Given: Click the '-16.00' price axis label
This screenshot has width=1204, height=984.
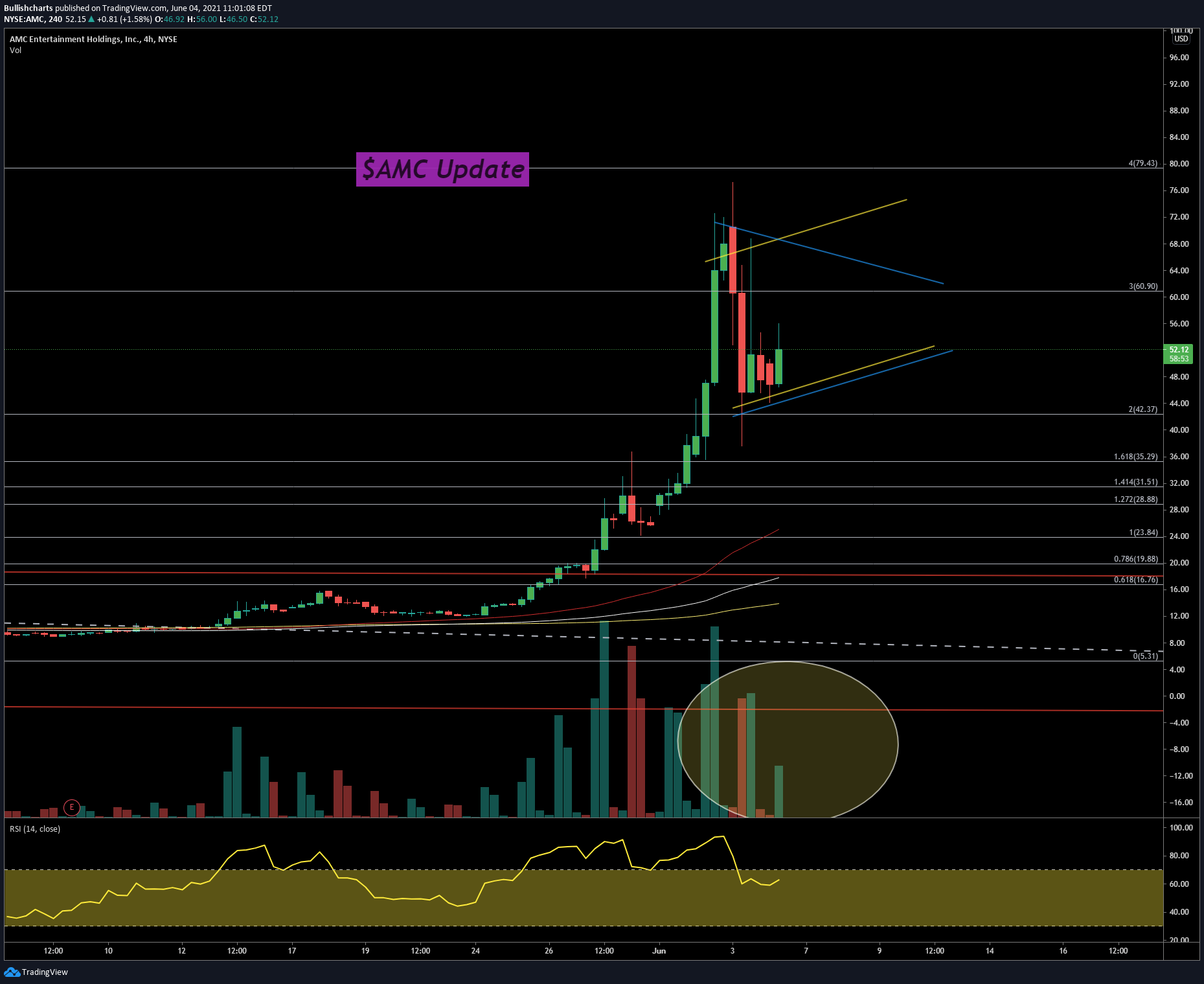Looking at the screenshot, I should pyautogui.click(x=1181, y=803).
